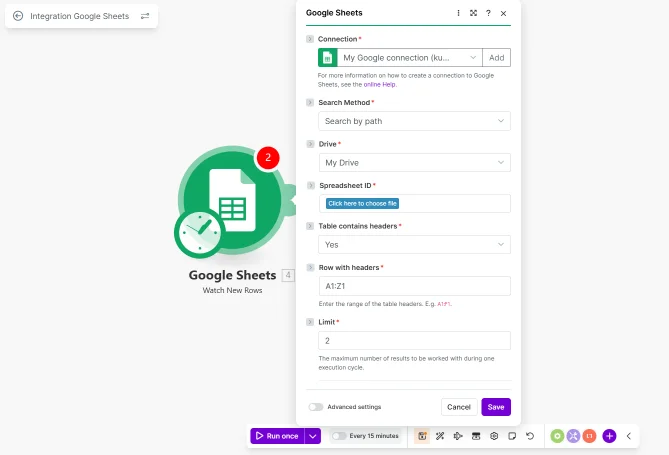Click the green circular tools icon
This screenshot has width=669, height=455.
click(557, 436)
